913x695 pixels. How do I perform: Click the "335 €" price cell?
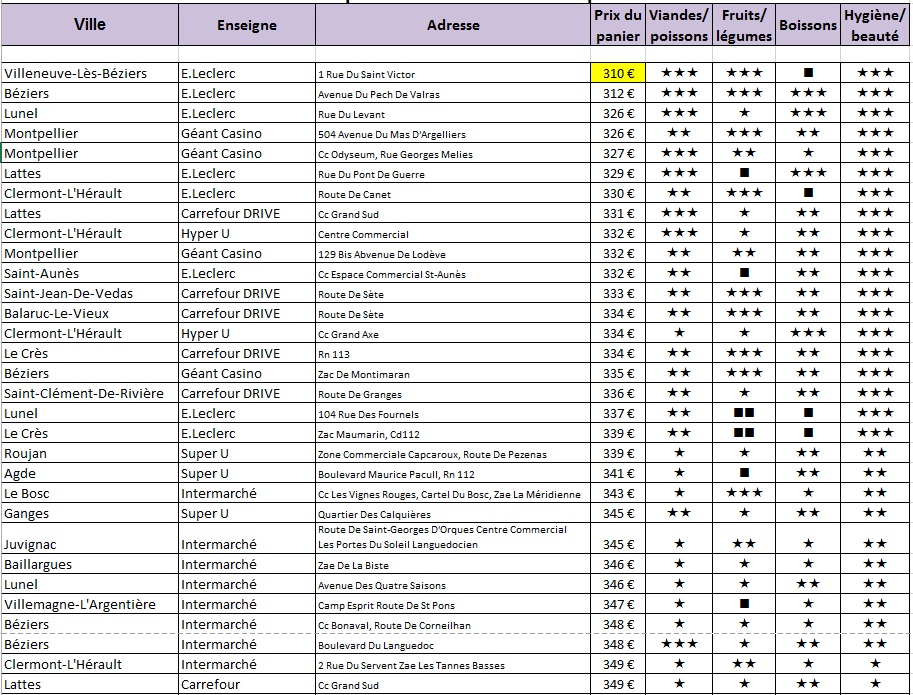[x=618, y=373]
